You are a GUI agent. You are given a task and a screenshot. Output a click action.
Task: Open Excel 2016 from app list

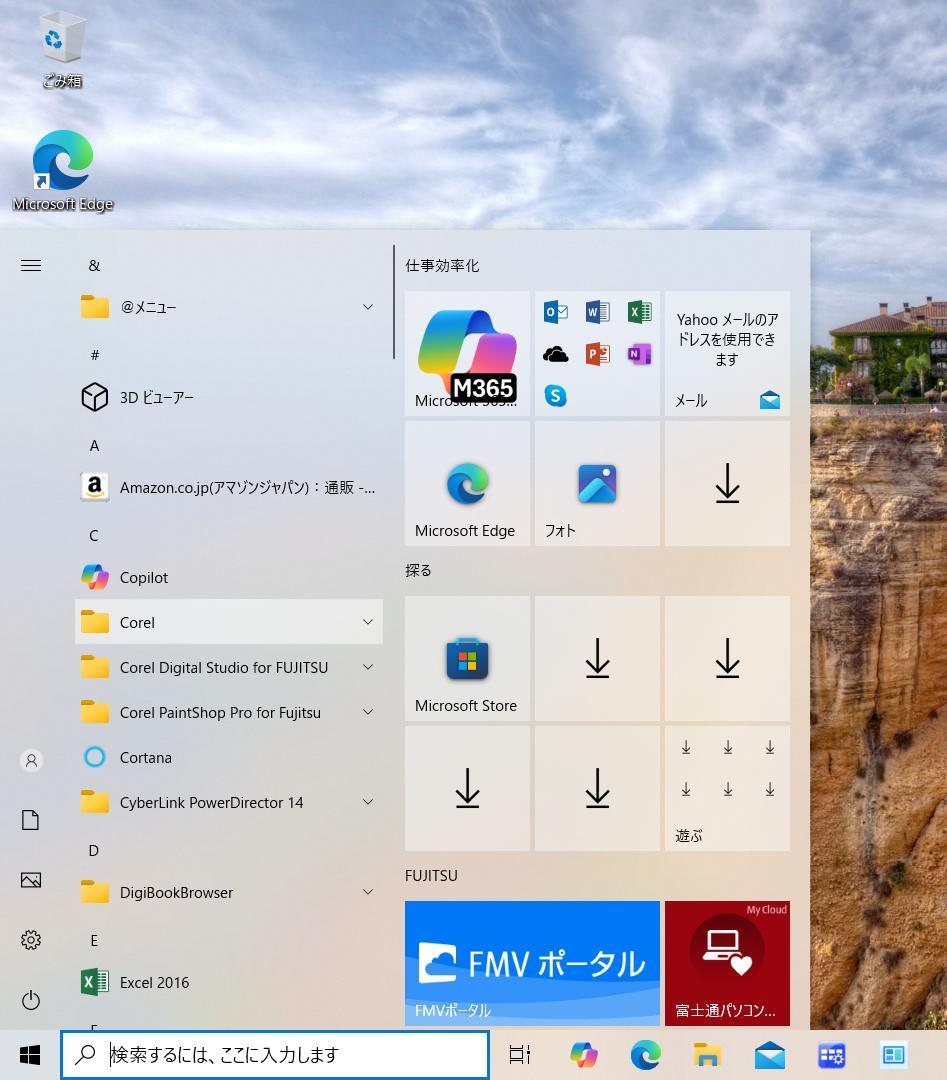(229, 982)
